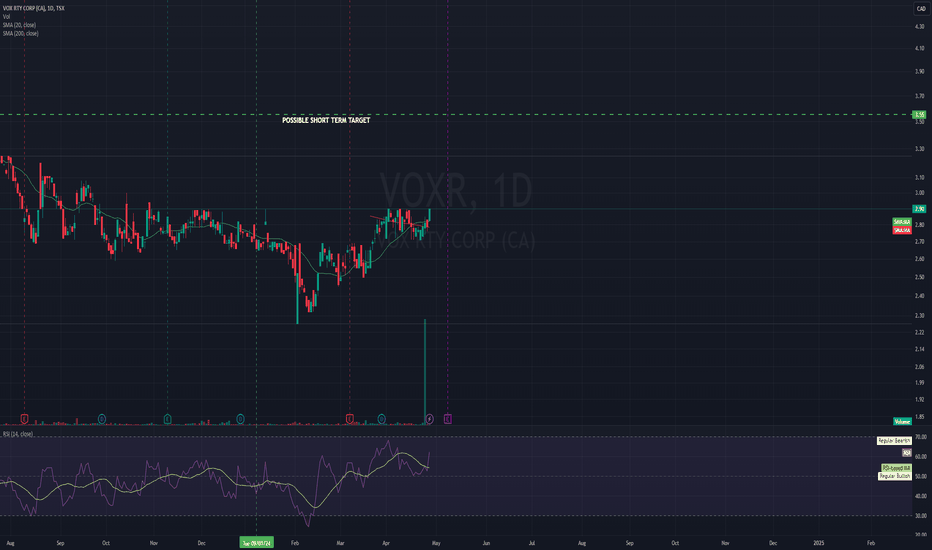Click the blue dividend marker near April

pos(382,419)
